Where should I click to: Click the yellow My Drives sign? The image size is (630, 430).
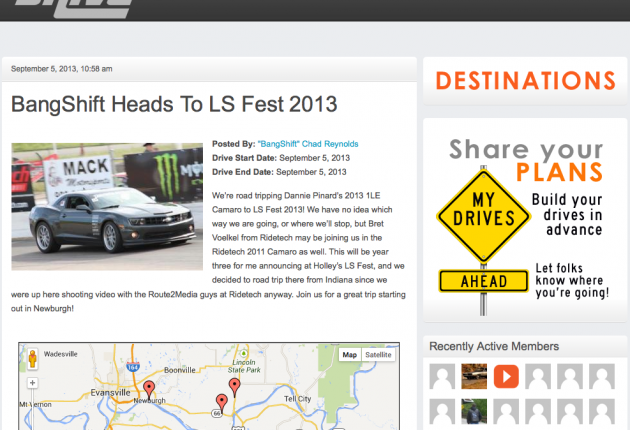pyautogui.click(x=484, y=217)
